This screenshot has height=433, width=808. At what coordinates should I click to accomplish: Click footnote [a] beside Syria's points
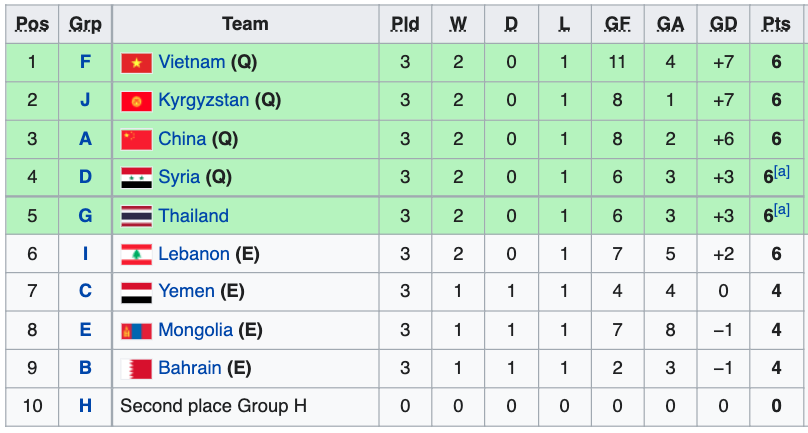click(782, 172)
